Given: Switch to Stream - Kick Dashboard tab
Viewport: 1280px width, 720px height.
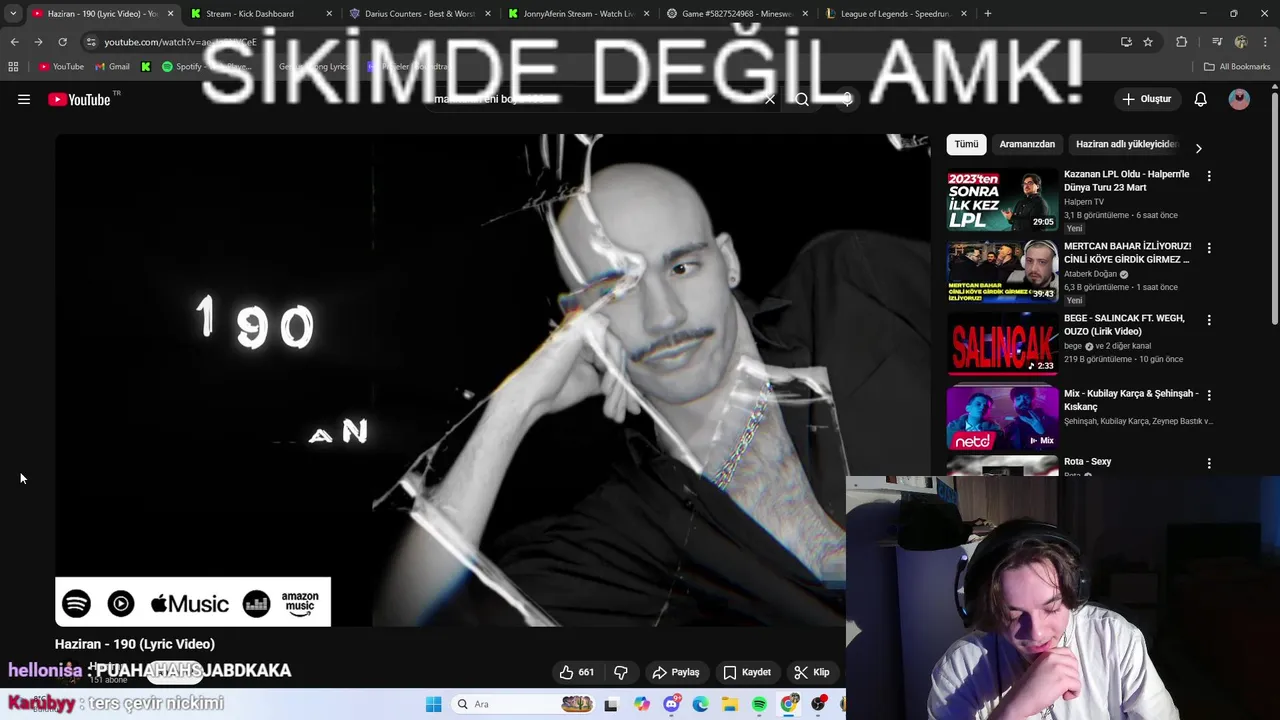Looking at the screenshot, I should [260, 14].
